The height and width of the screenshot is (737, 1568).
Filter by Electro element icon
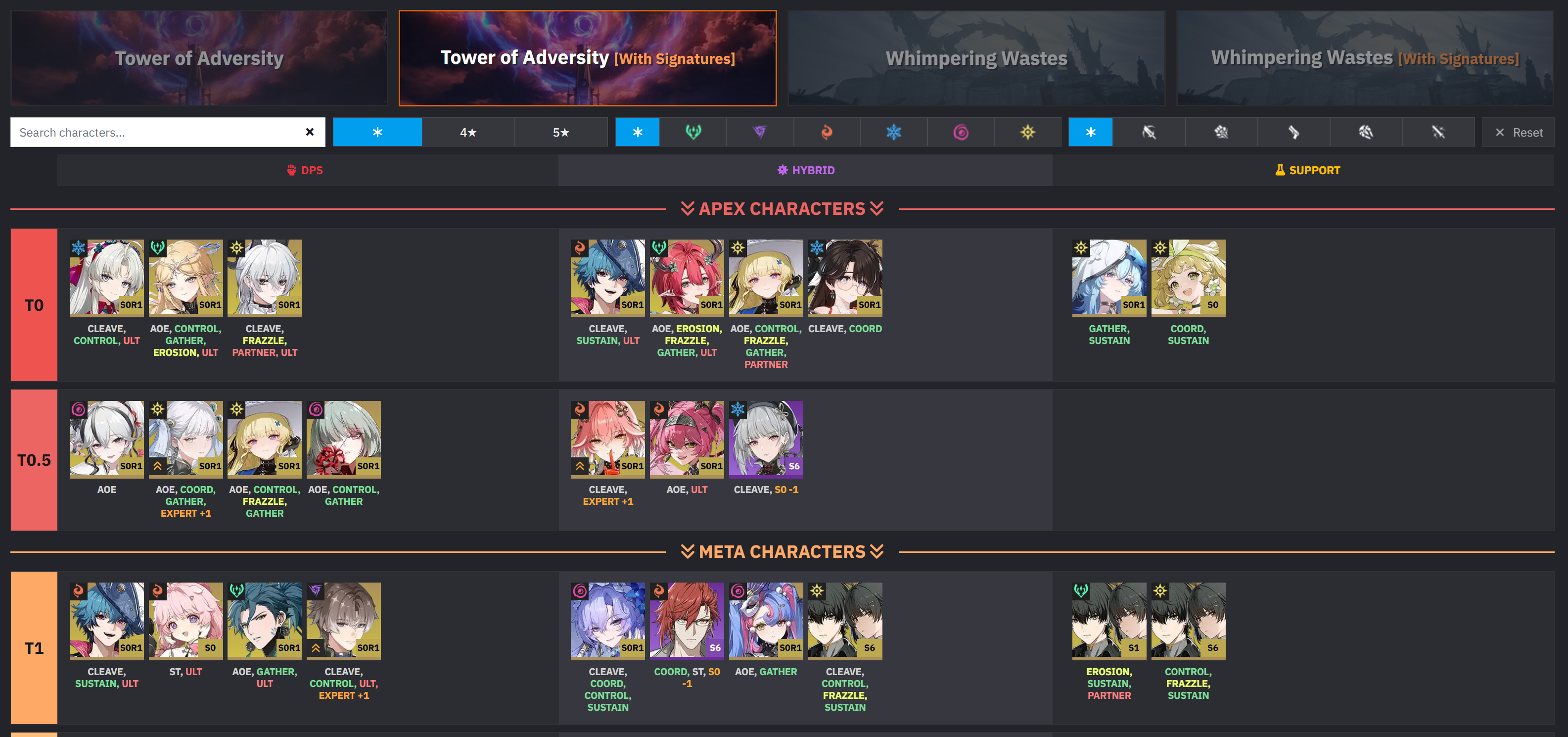click(760, 132)
